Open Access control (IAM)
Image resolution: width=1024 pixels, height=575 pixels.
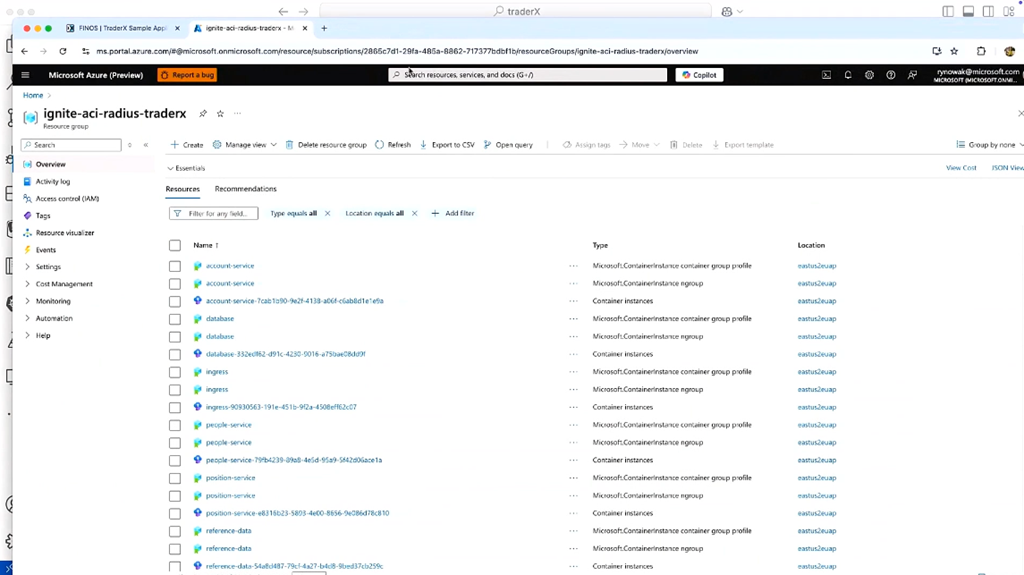pyautogui.click(x=67, y=199)
